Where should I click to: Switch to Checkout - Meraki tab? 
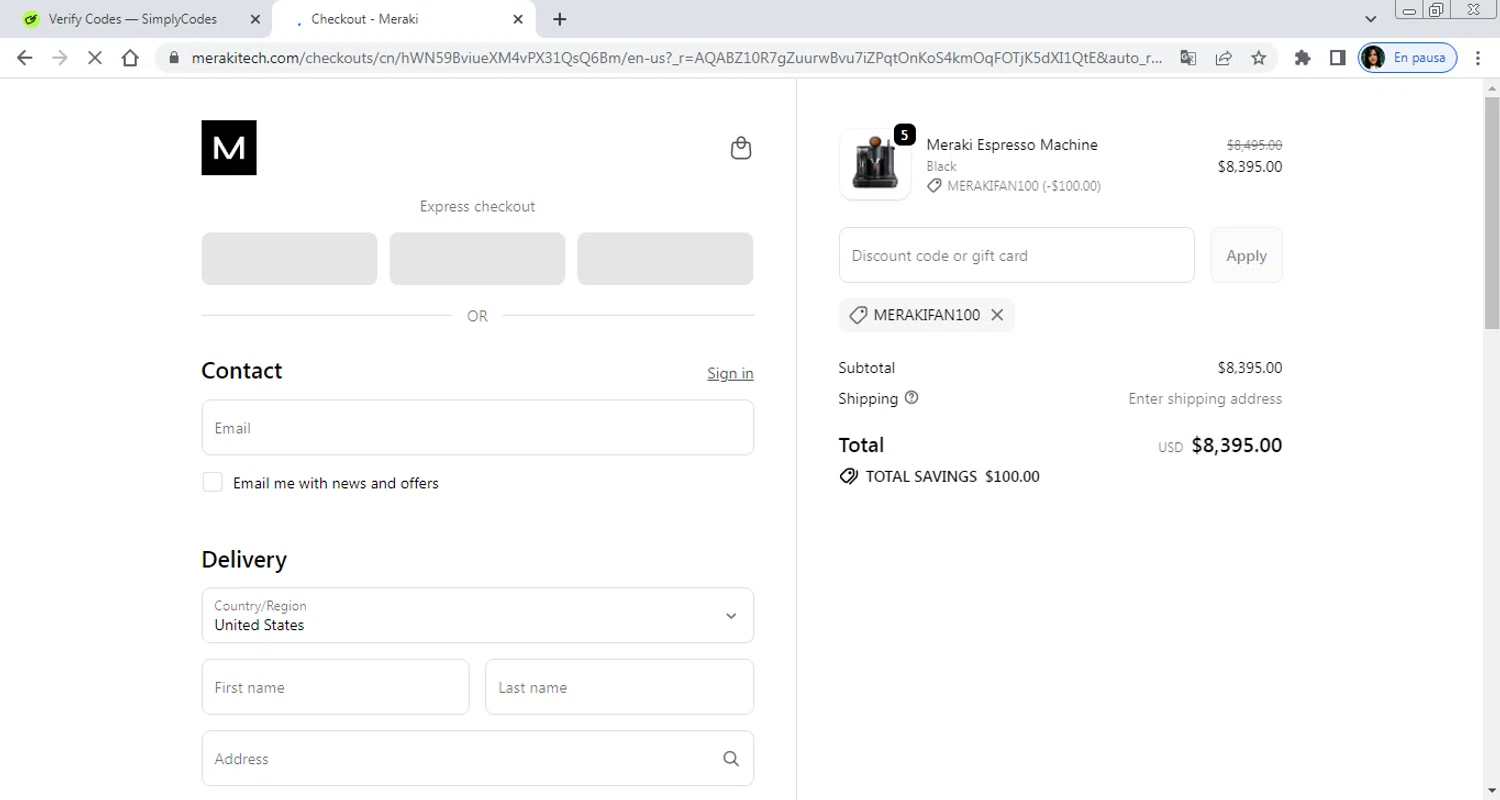point(404,19)
